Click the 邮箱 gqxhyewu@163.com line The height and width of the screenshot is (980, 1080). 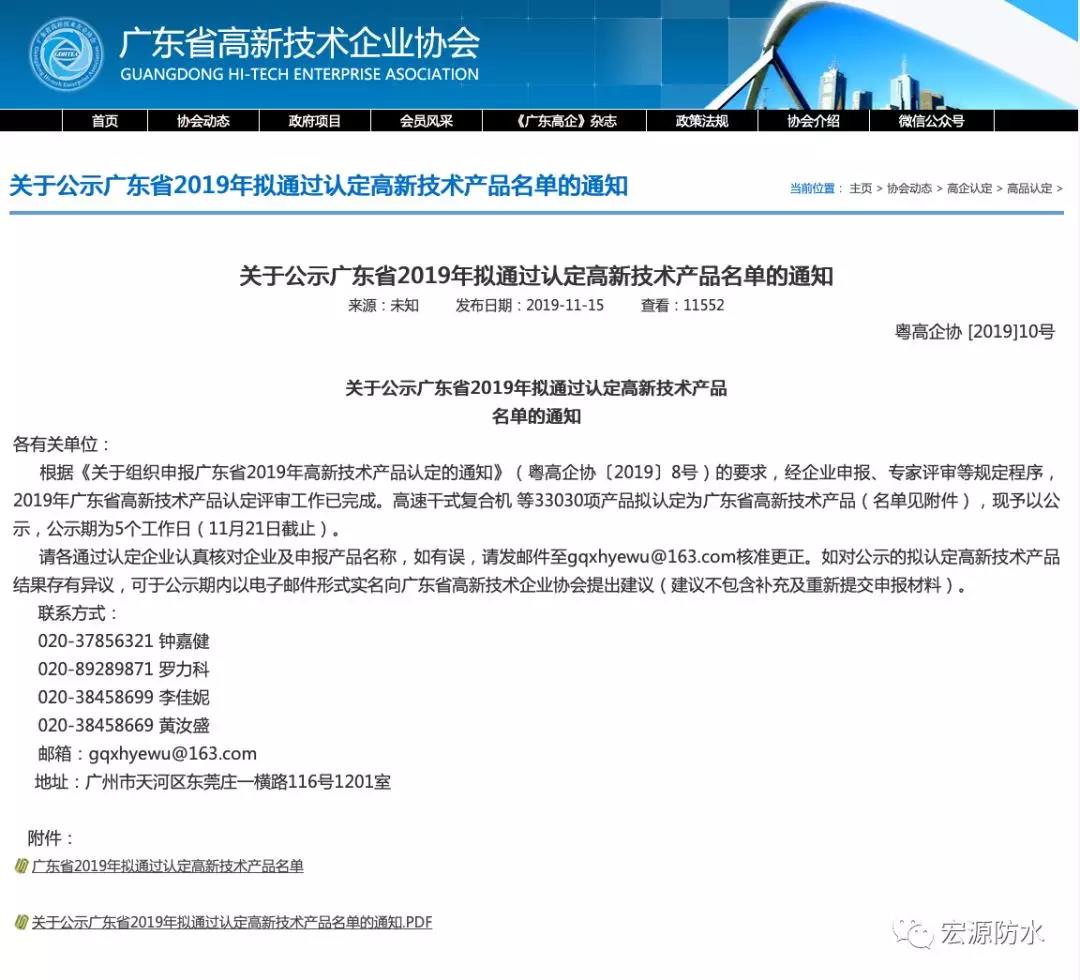(x=147, y=753)
